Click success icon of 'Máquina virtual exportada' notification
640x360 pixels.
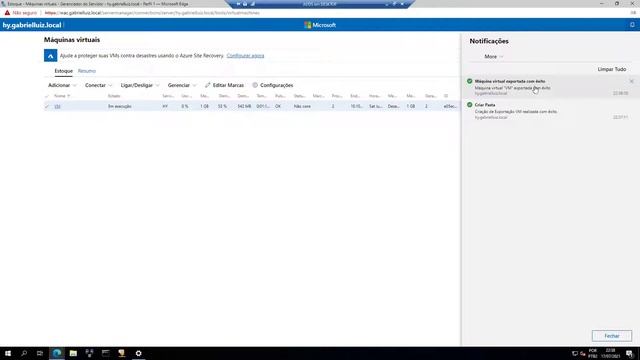click(469, 81)
